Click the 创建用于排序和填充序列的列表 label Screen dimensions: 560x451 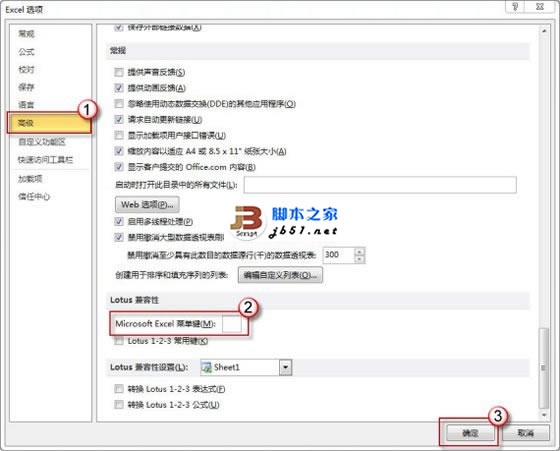pyautogui.click(x=171, y=275)
